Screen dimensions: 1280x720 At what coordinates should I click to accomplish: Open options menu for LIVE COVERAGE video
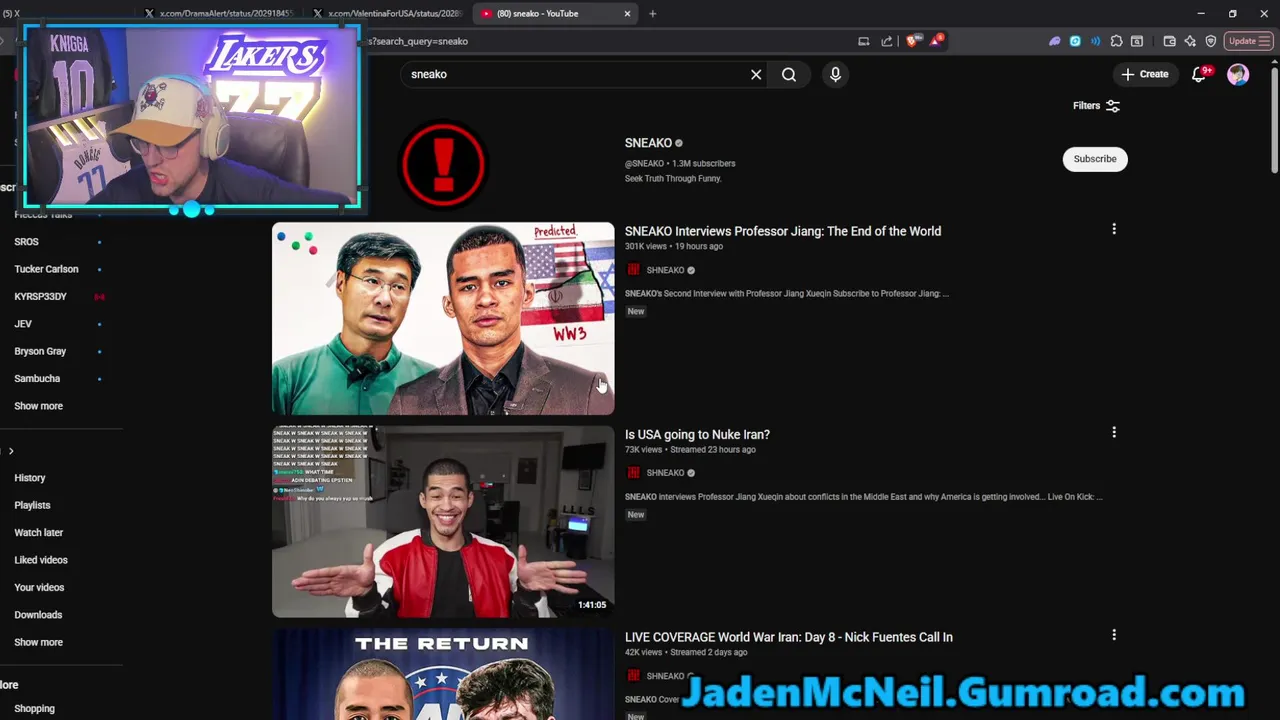click(1114, 635)
